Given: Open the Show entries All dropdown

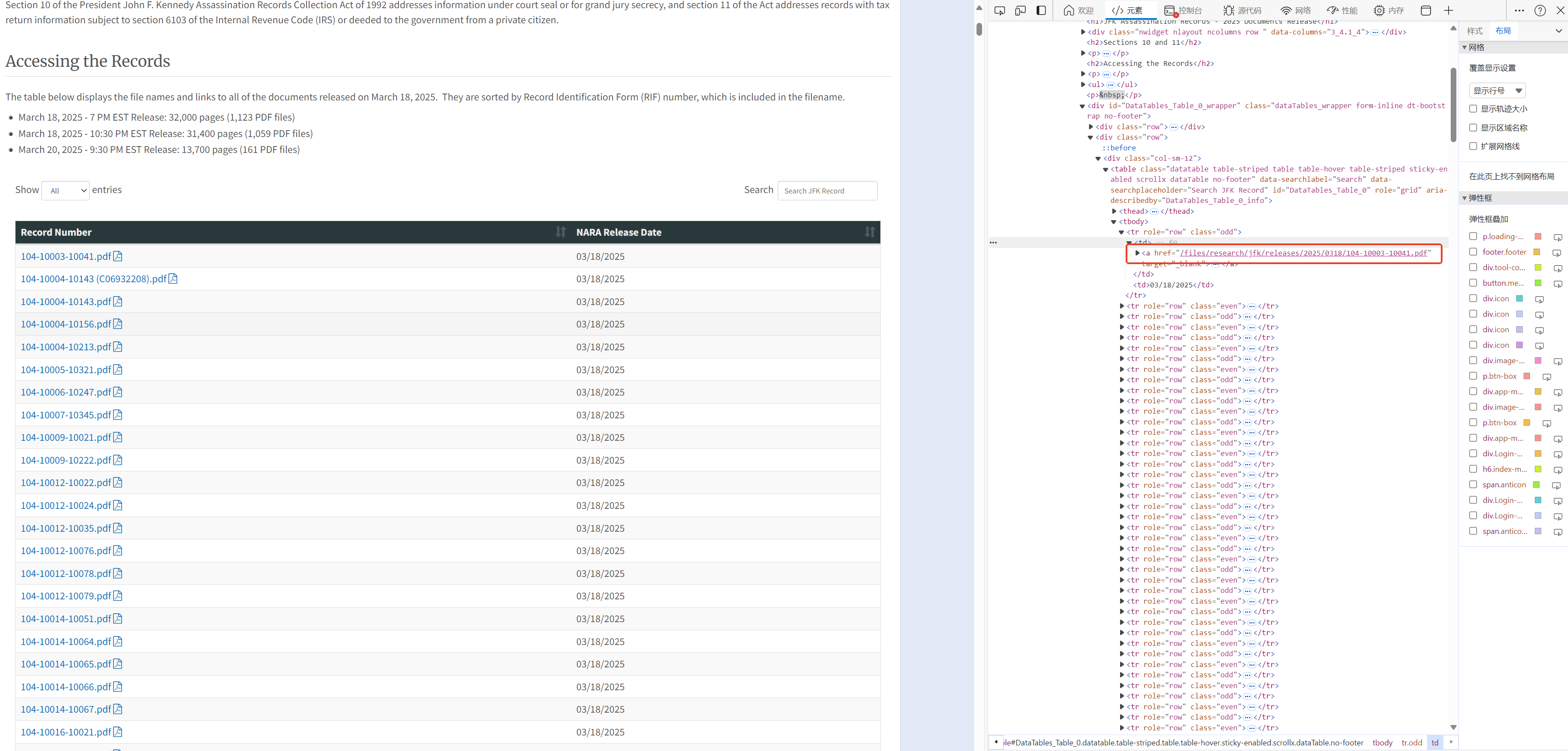Looking at the screenshot, I should point(66,190).
